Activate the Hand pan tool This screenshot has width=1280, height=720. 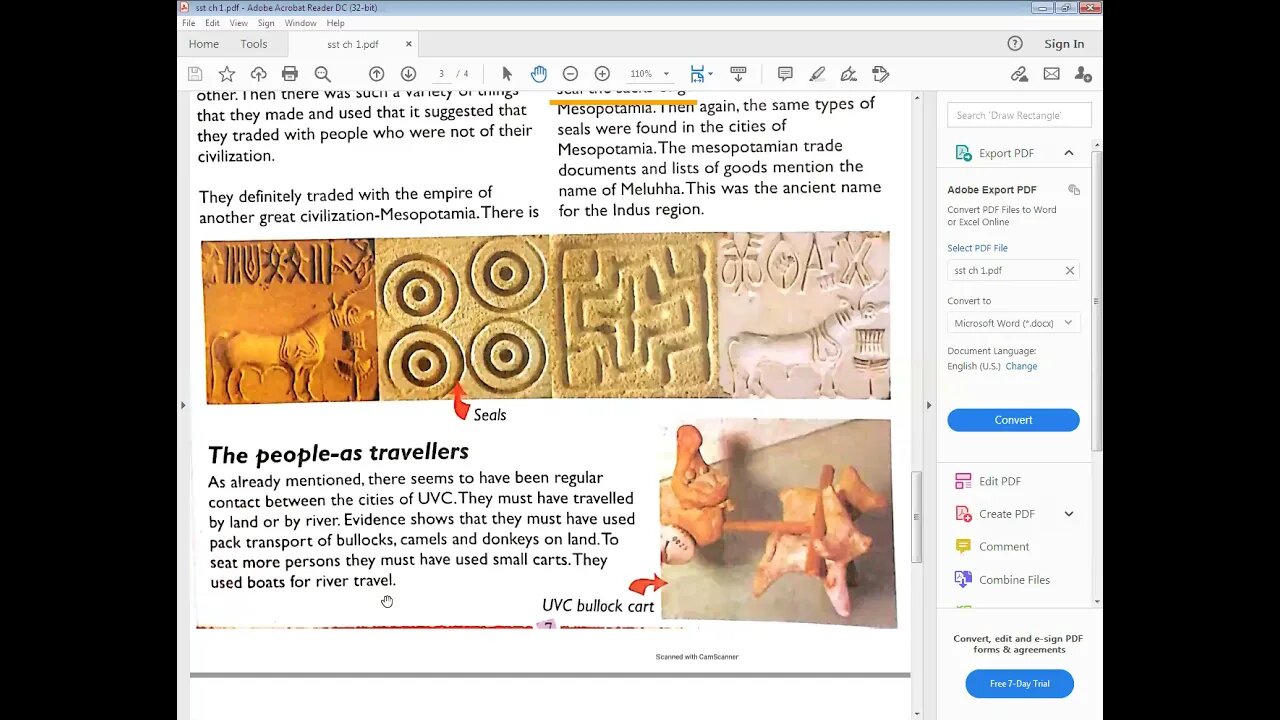click(539, 74)
